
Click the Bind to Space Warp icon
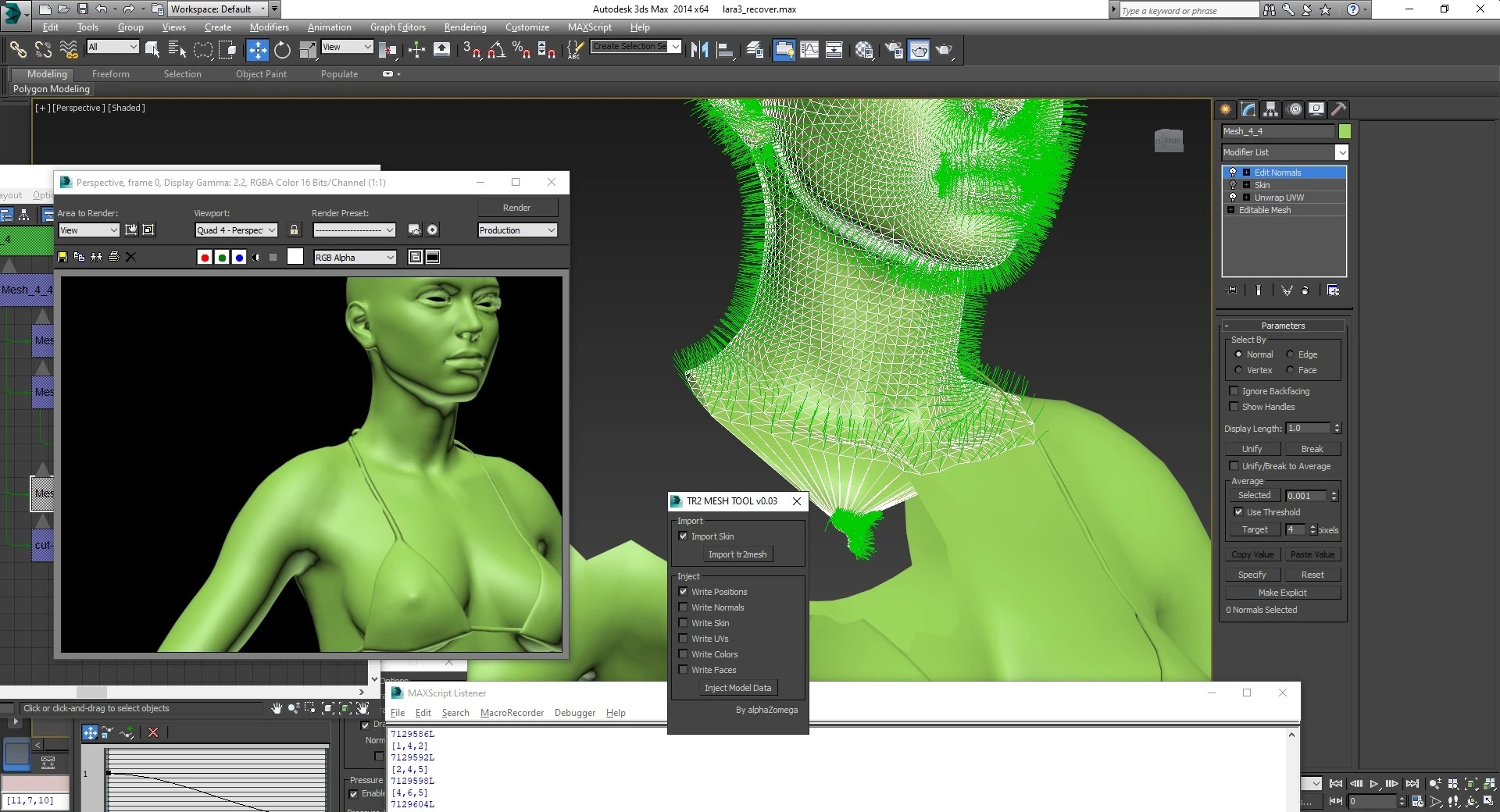[69, 50]
